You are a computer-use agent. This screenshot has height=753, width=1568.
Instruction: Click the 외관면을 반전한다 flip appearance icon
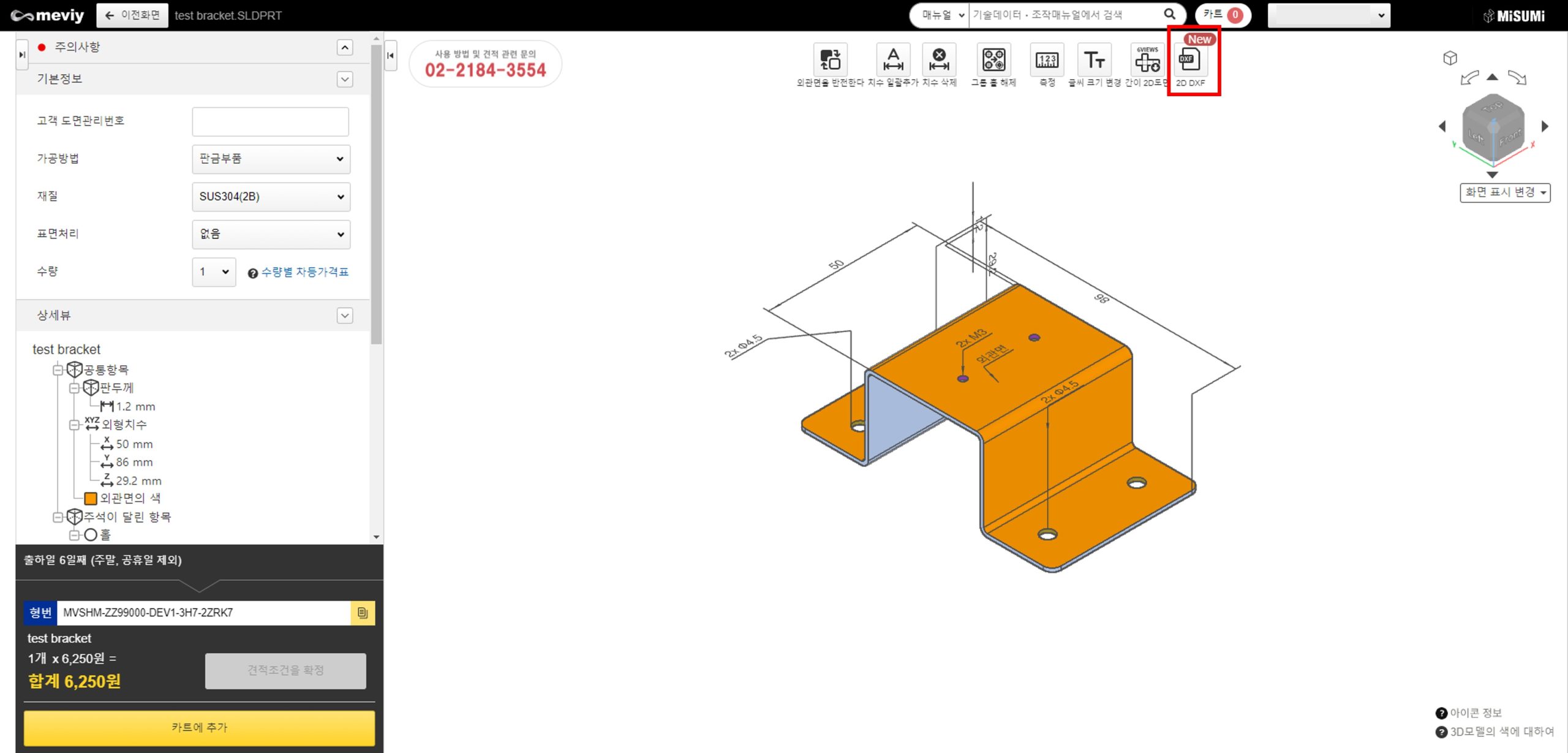click(830, 60)
